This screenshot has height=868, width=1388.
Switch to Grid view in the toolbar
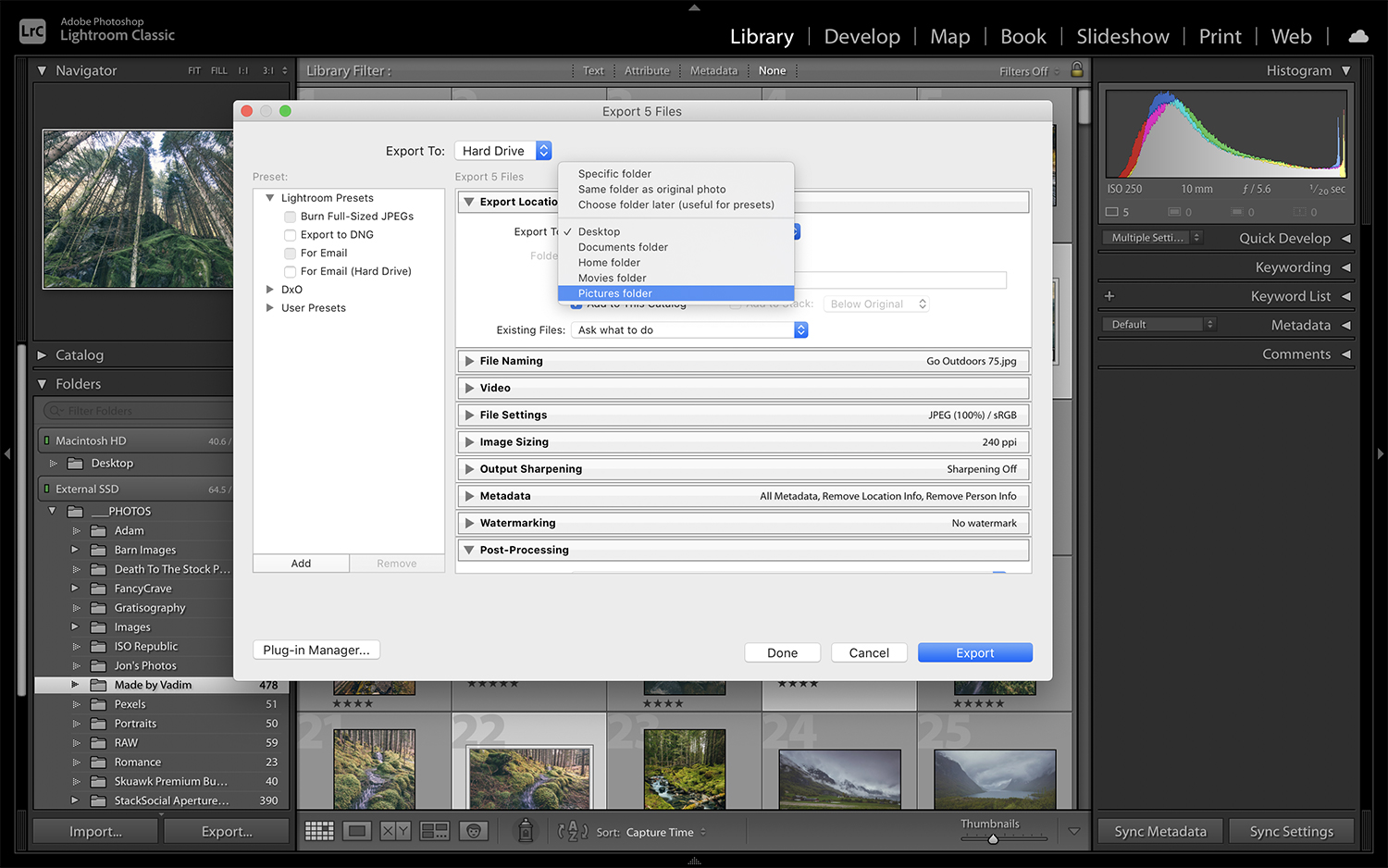click(x=319, y=831)
